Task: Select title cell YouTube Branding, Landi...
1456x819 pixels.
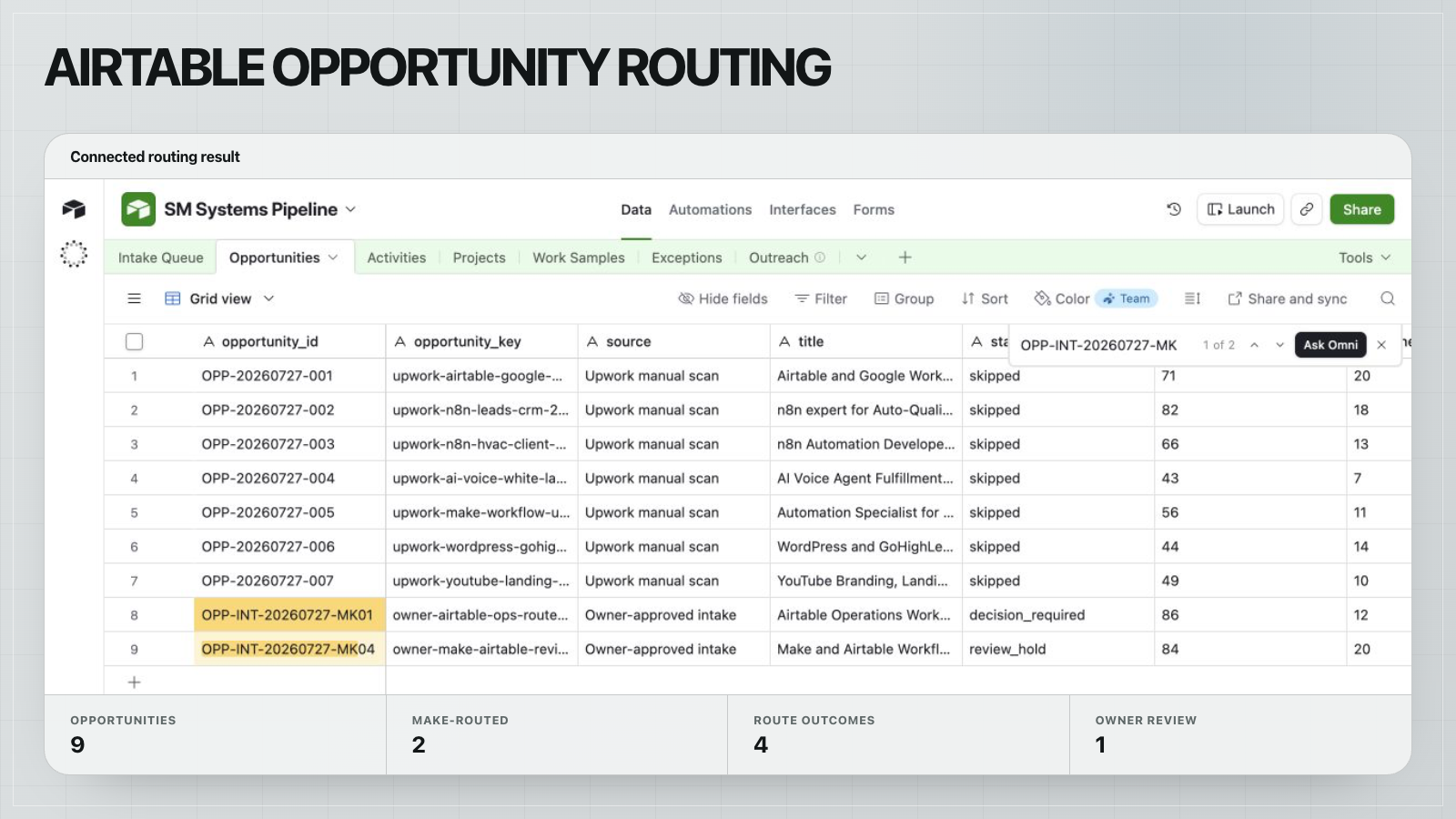Action: (x=865, y=581)
